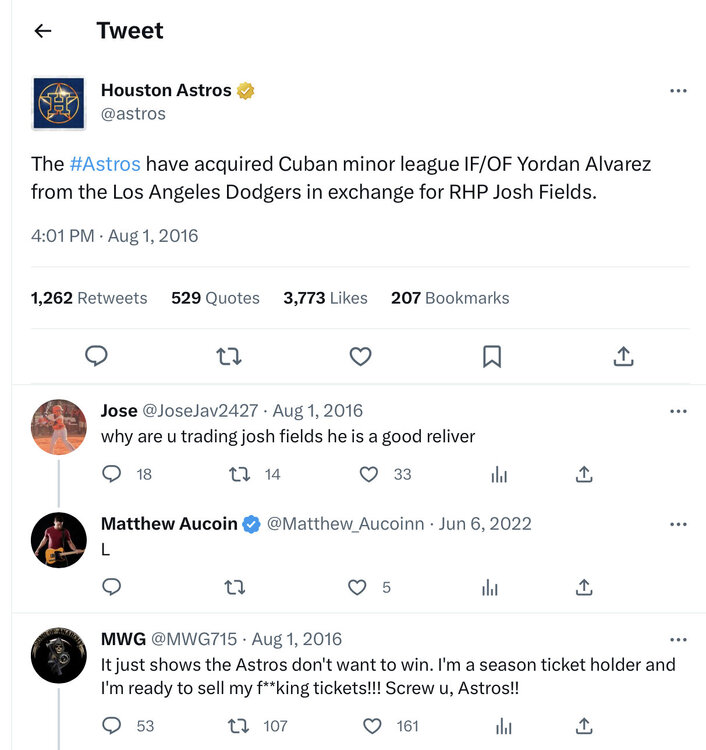Open the 529 Quotes list
Screen dimensions: 706x750
215,298
